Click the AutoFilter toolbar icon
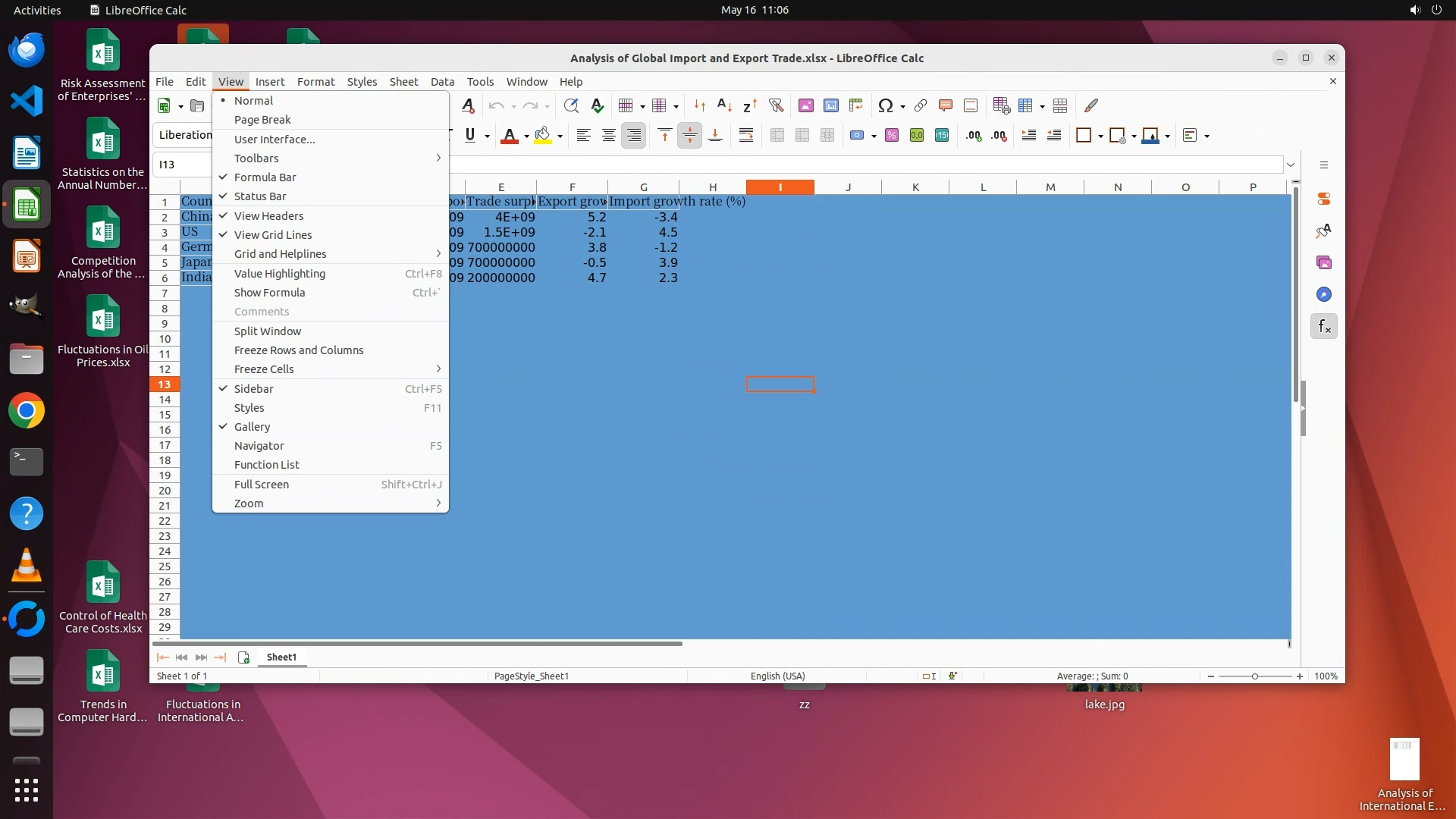The image size is (1456, 819). pyautogui.click(x=776, y=105)
